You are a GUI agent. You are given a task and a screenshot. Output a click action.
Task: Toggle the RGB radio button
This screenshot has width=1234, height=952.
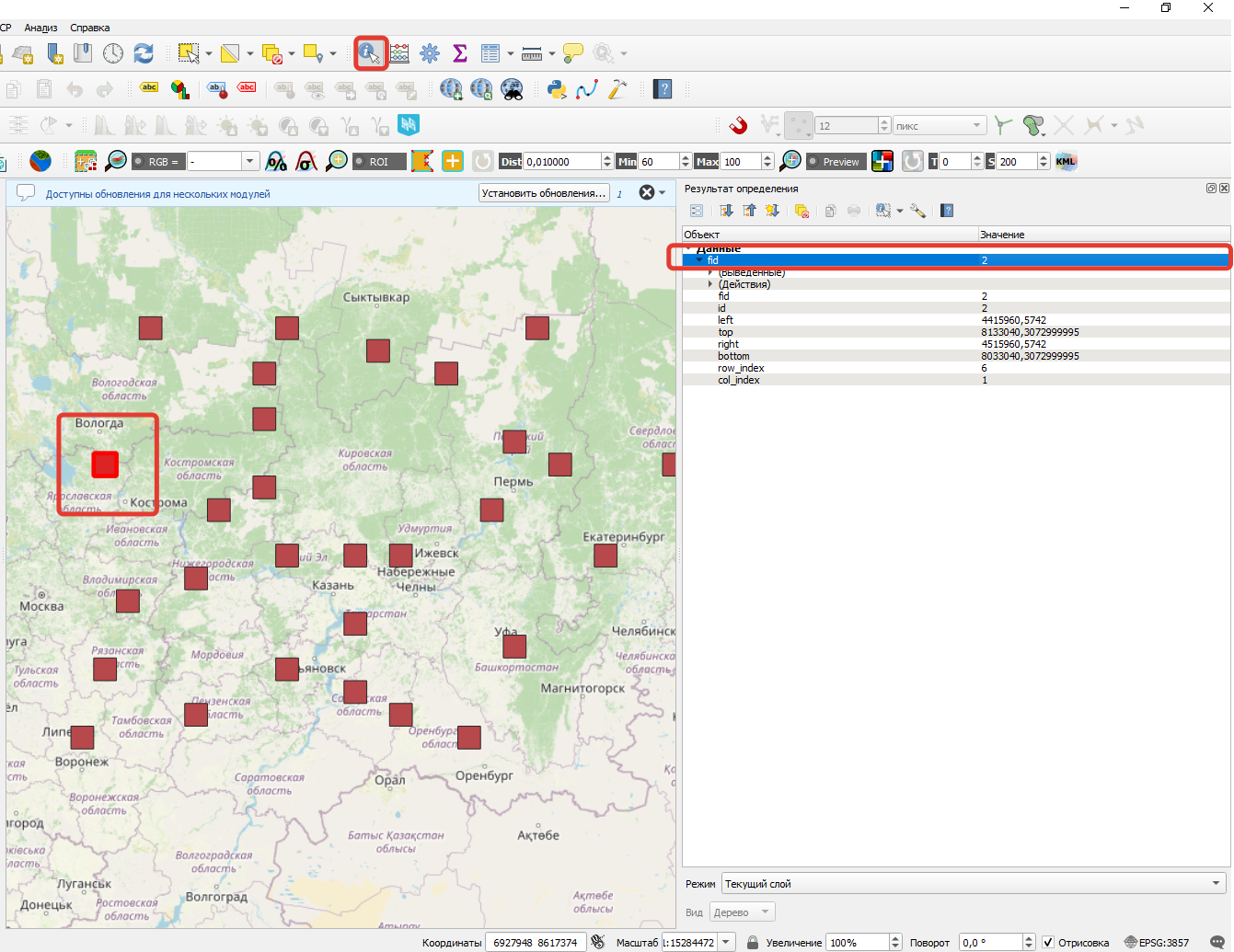point(138,162)
